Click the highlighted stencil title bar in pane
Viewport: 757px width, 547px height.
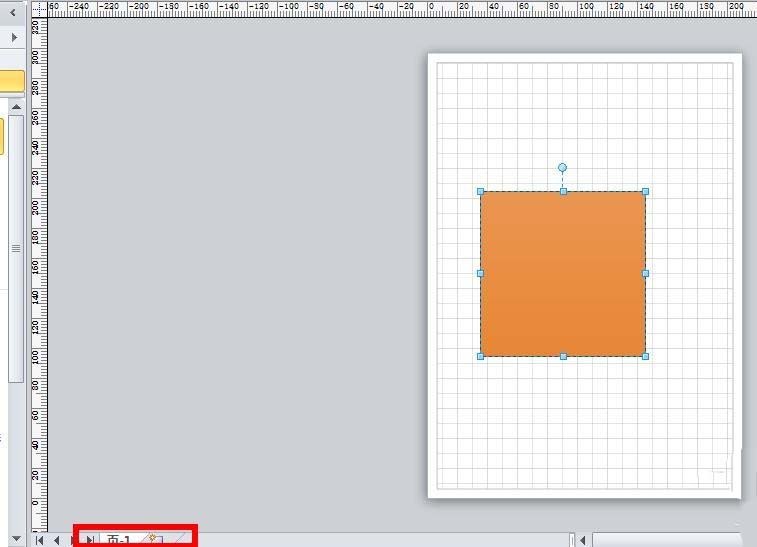(x=12, y=82)
